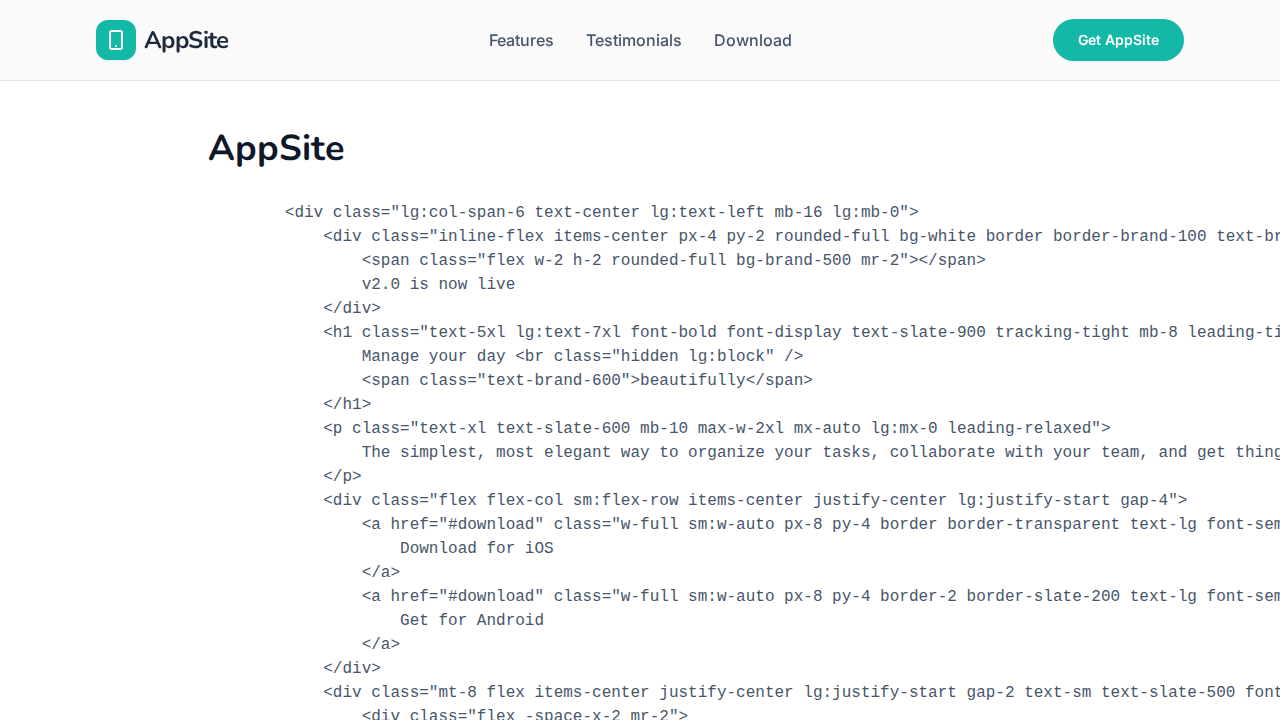Select the paragraph about organizing your tasks
1280x720 pixels.
point(700,451)
